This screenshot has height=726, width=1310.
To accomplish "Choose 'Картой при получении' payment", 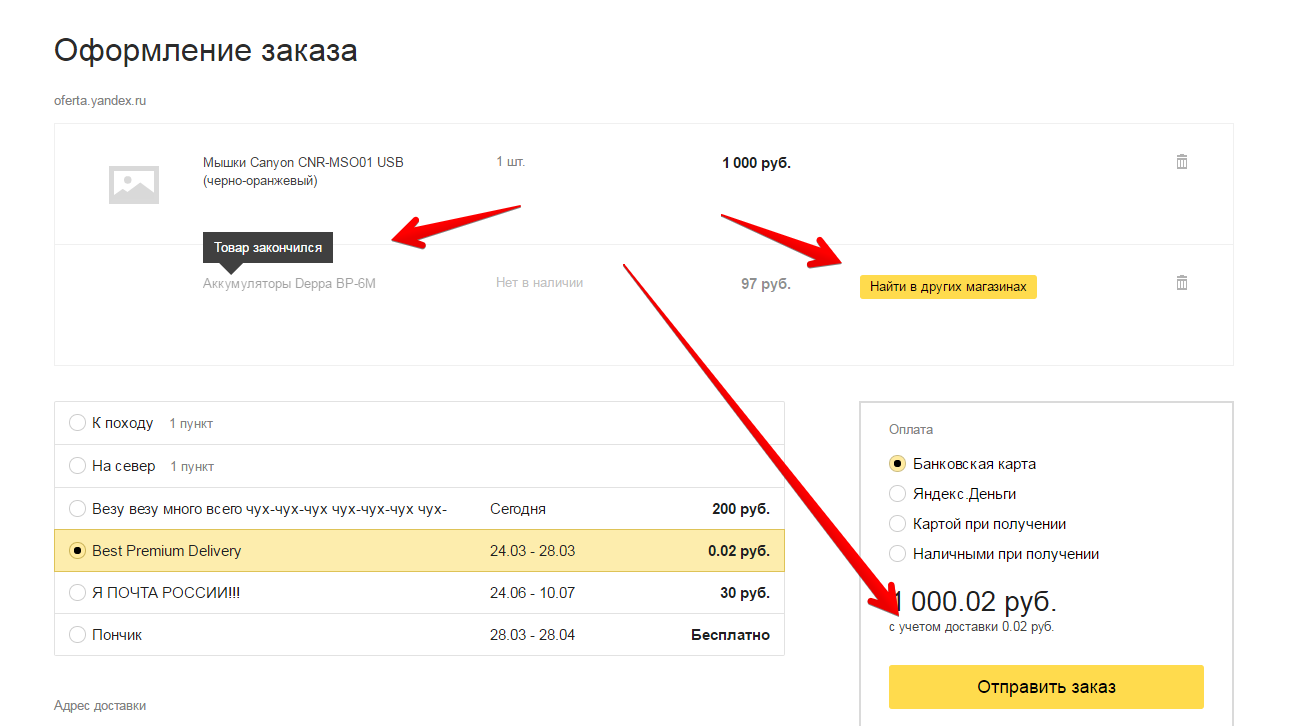I will 897,524.
